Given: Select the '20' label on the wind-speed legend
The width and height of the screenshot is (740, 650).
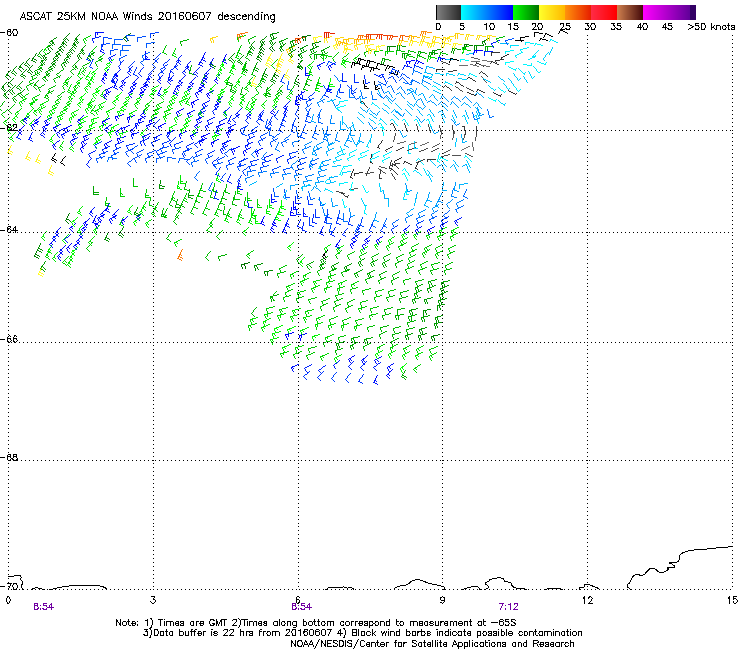Looking at the screenshot, I should [538, 27].
